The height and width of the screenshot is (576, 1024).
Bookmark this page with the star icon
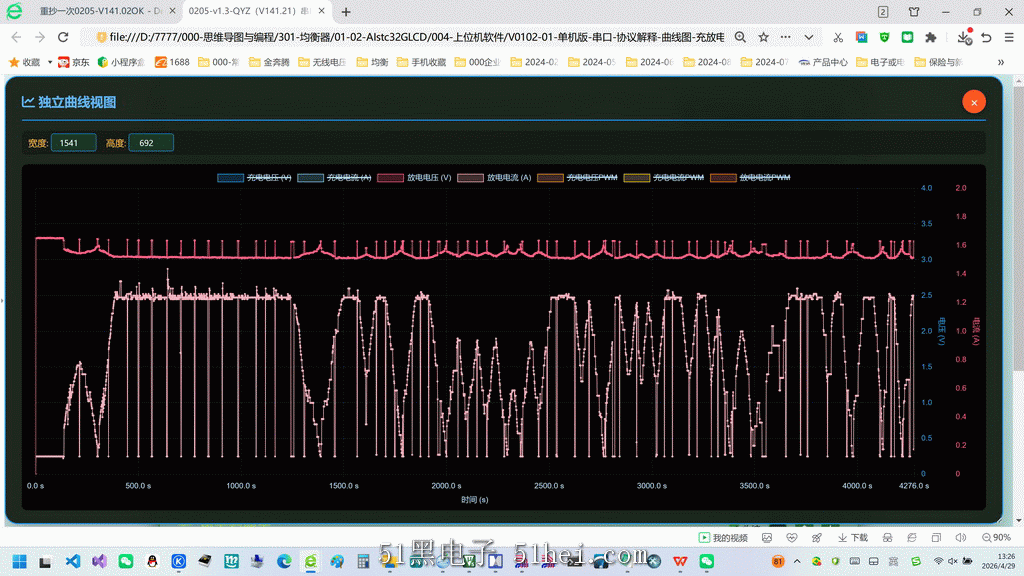click(763, 37)
